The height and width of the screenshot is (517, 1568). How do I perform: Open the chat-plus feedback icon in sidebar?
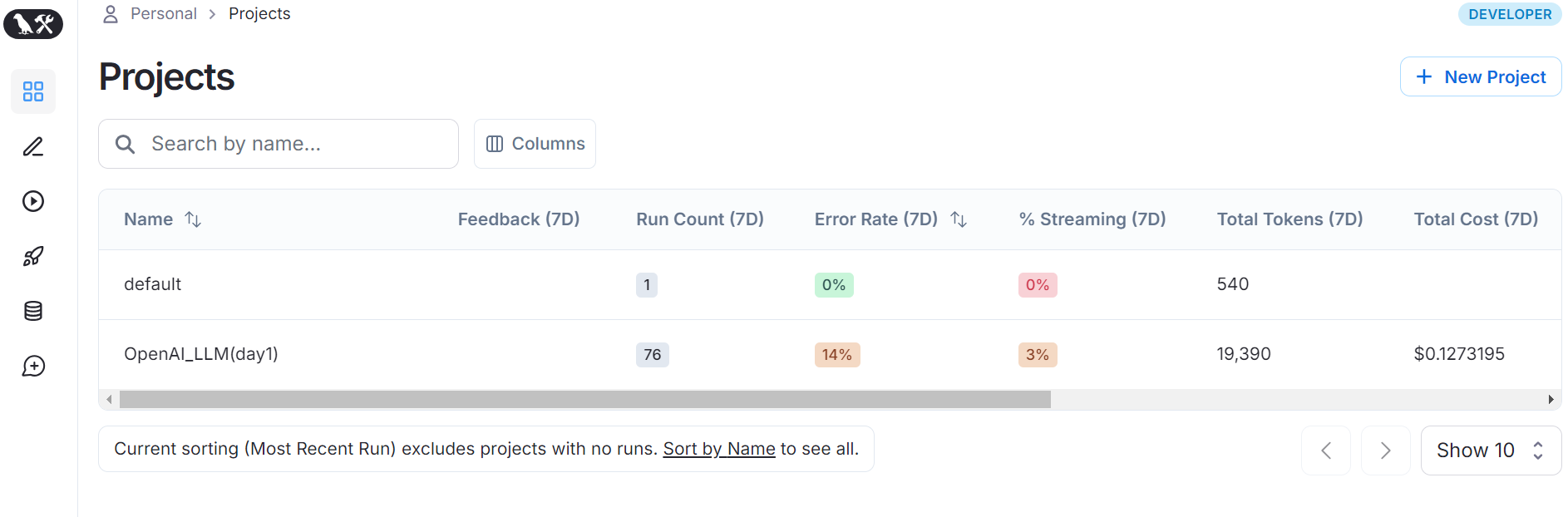(33, 366)
